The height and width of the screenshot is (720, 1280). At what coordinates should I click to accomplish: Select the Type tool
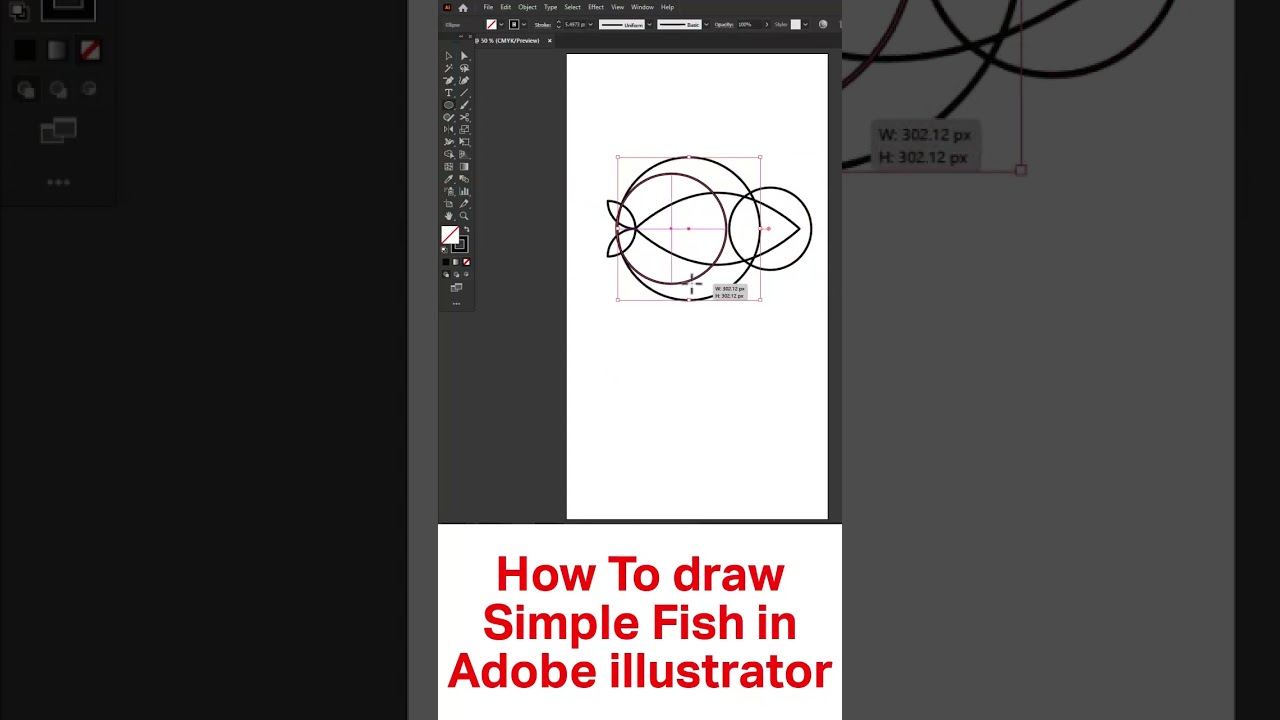point(449,93)
